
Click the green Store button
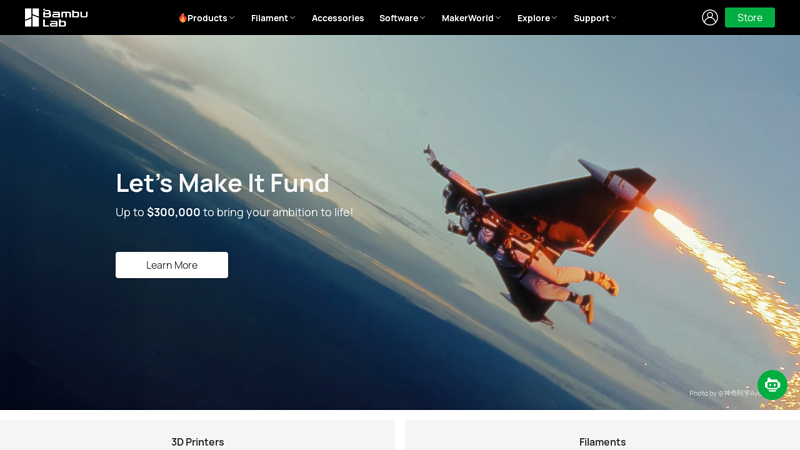749,18
